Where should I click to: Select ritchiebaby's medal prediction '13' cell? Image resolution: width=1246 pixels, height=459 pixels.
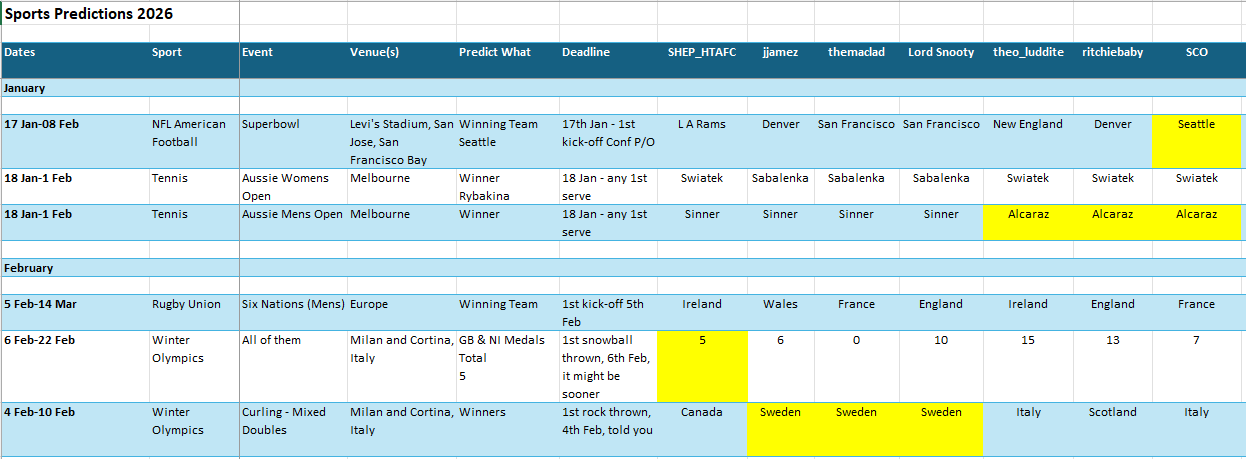click(x=1112, y=366)
